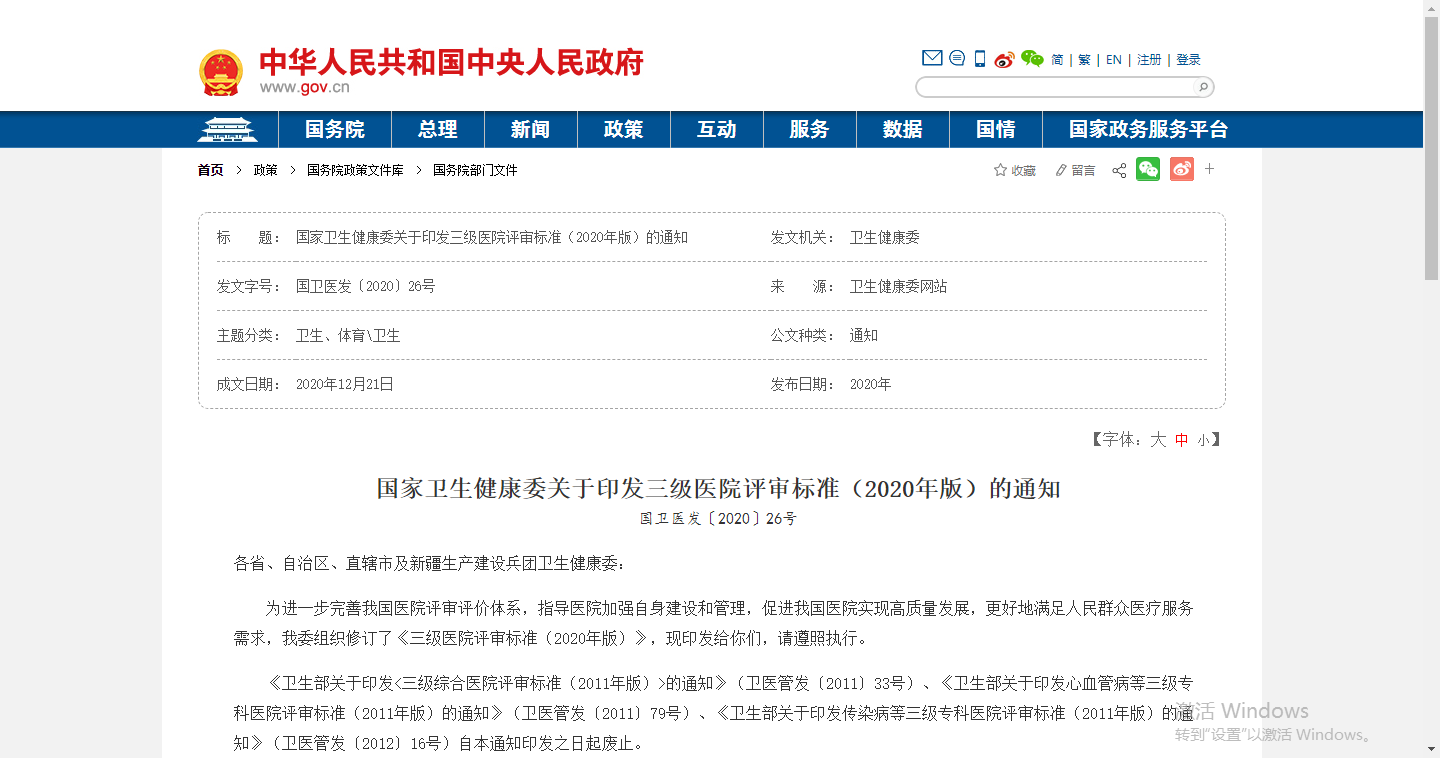The width and height of the screenshot is (1440, 758).
Task: Switch to Traditional Chinese (繁)
Action: point(1085,60)
